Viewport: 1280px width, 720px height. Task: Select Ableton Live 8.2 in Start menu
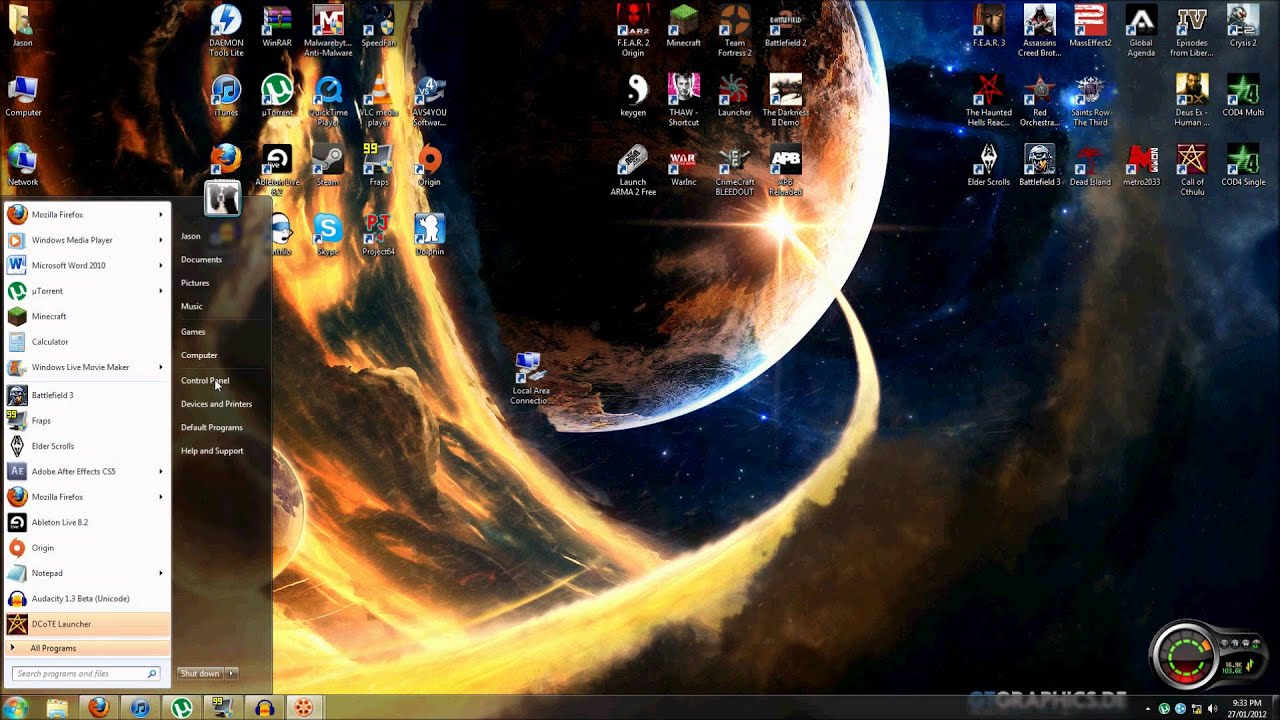click(88, 522)
